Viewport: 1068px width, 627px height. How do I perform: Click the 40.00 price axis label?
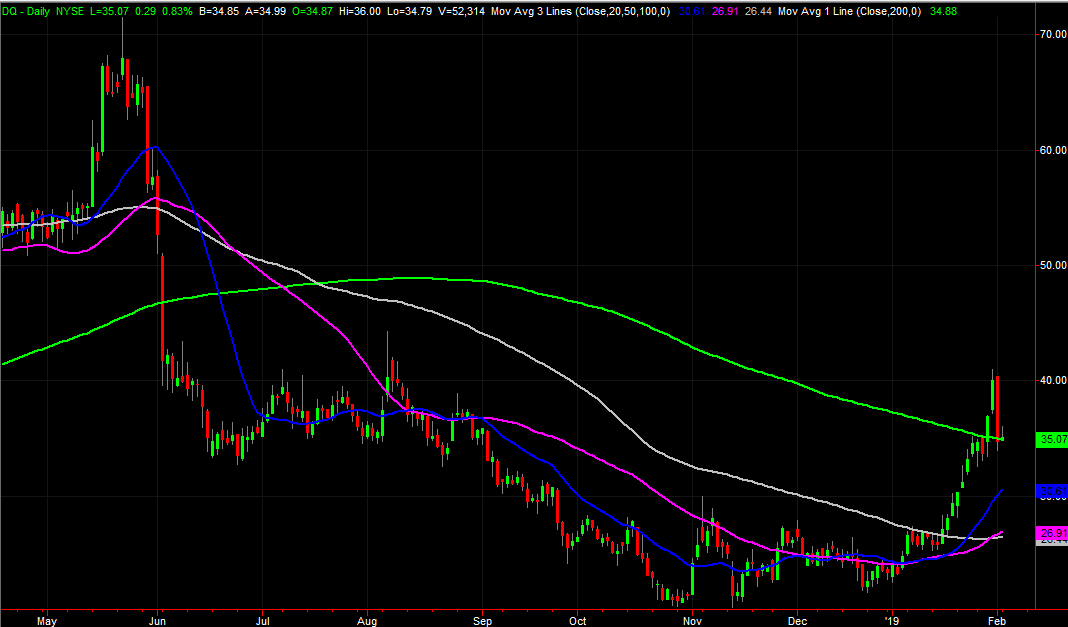click(1051, 380)
